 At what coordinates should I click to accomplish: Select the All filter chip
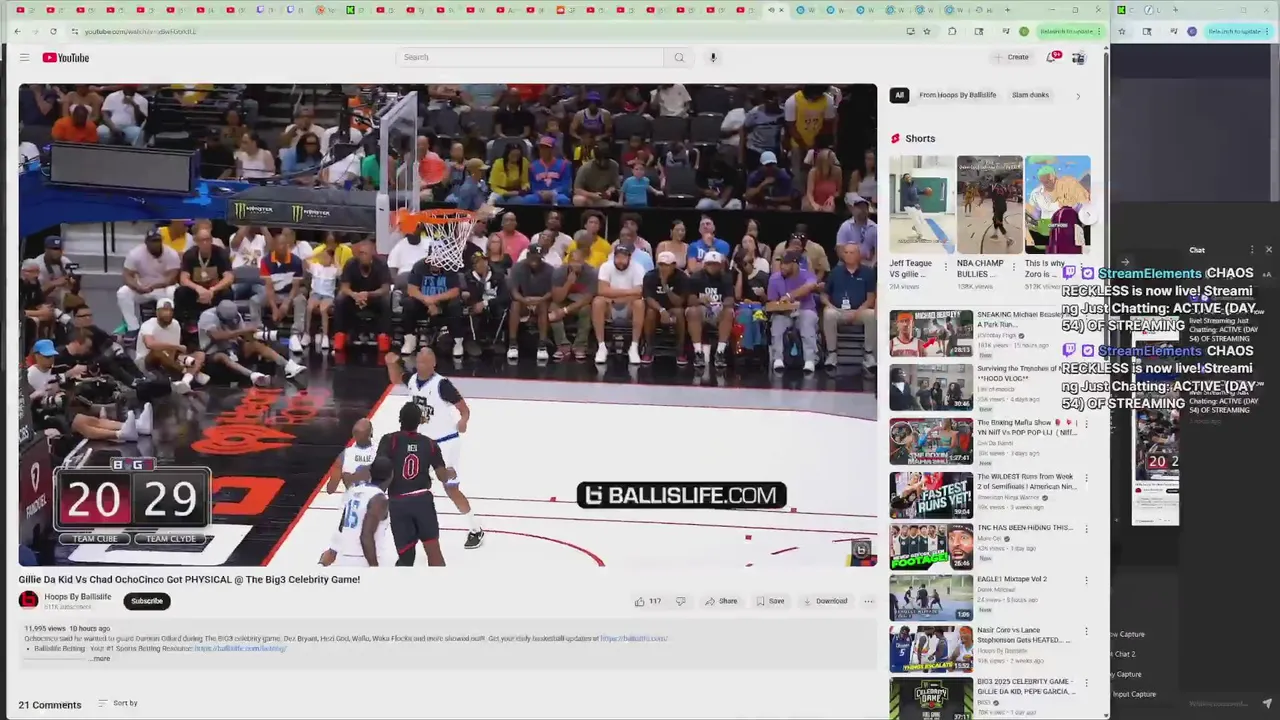[899, 95]
